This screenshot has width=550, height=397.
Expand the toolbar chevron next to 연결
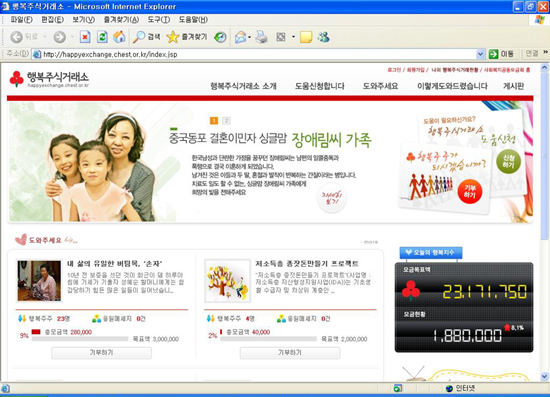tap(545, 52)
